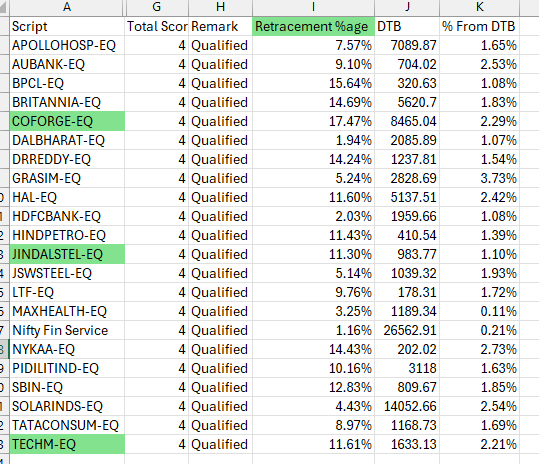
Task: Click % From DTB value 3.73%
Action: 480,178
